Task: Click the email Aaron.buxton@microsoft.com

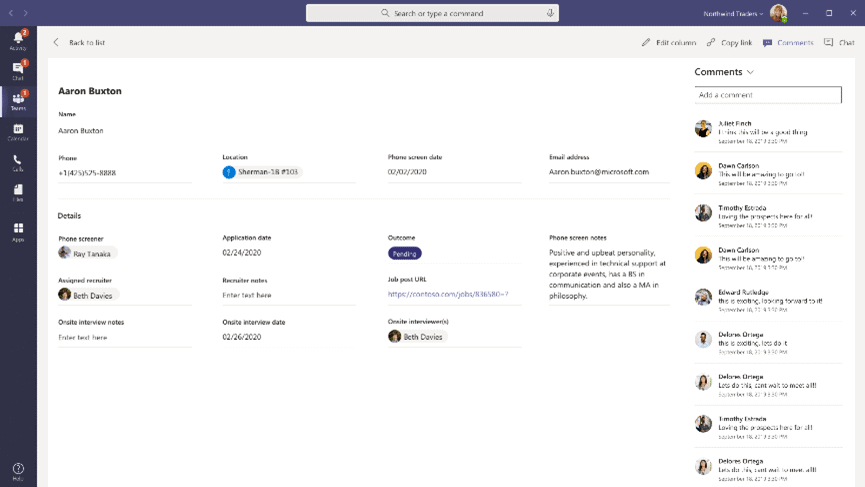Action: pos(599,172)
